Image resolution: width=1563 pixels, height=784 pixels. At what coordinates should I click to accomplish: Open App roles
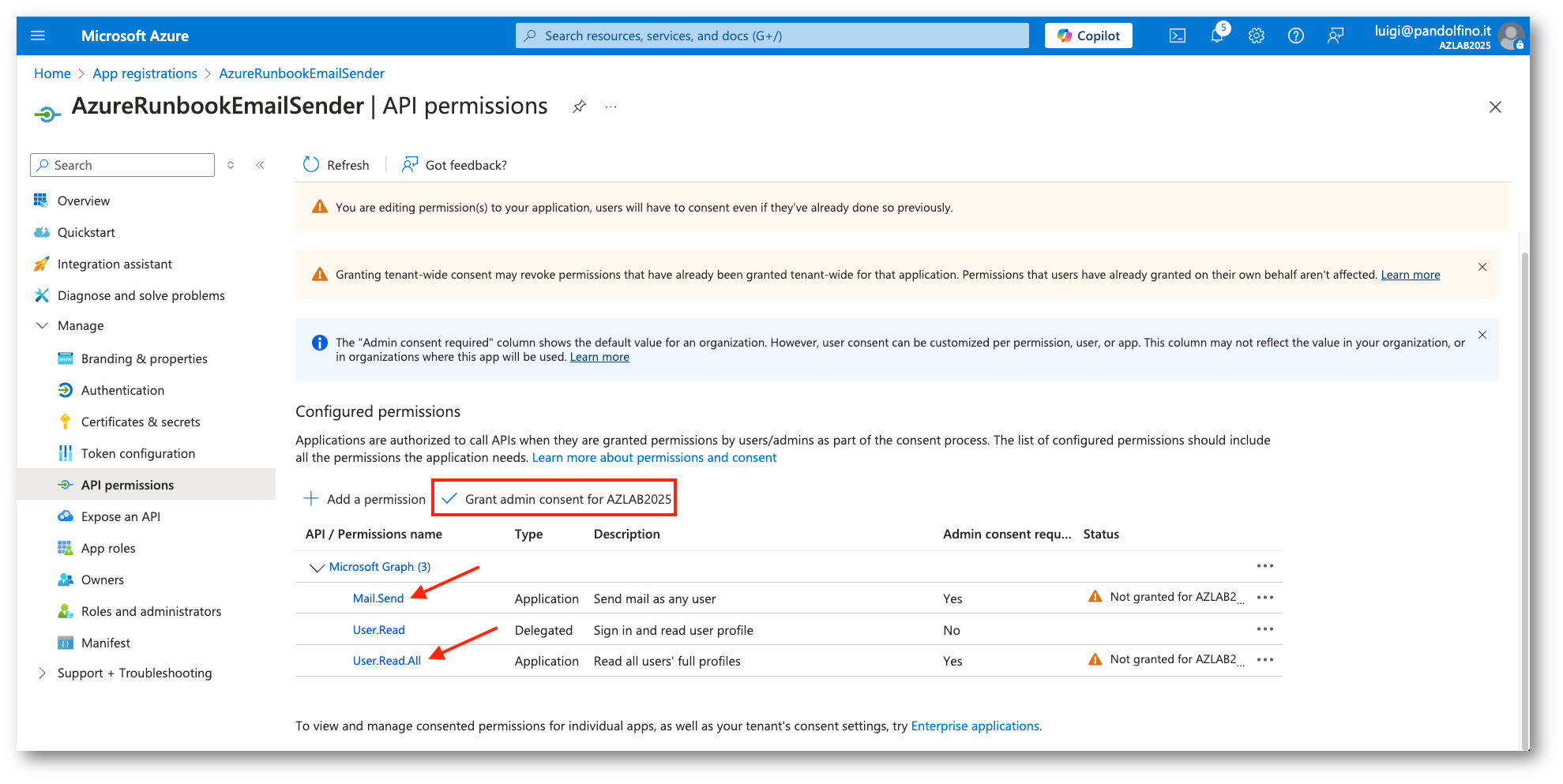pyautogui.click(x=108, y=548)
